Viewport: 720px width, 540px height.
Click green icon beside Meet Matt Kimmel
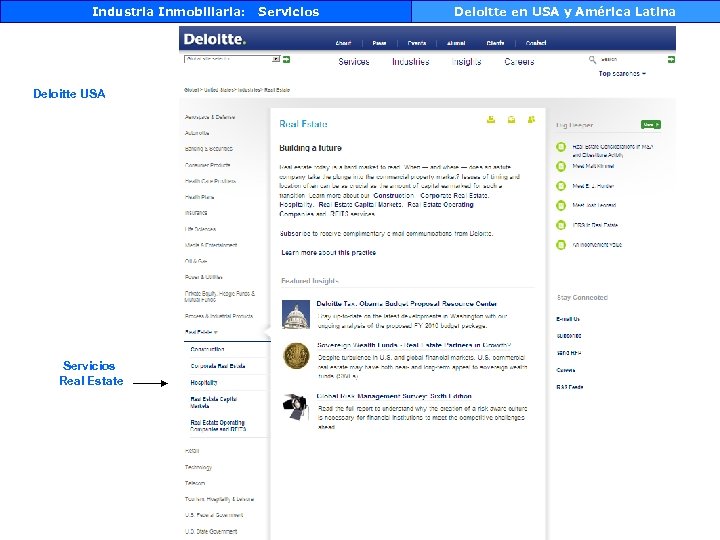coord(561,166)
